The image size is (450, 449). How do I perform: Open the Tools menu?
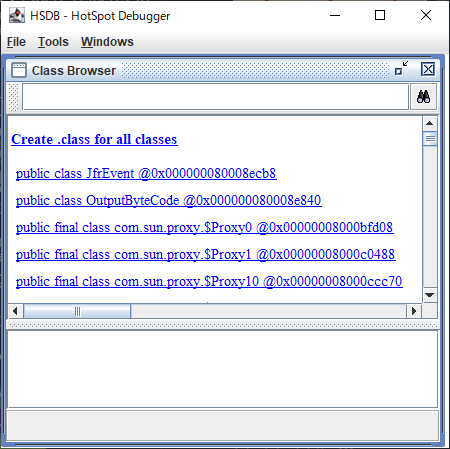[x=53, y=42]
